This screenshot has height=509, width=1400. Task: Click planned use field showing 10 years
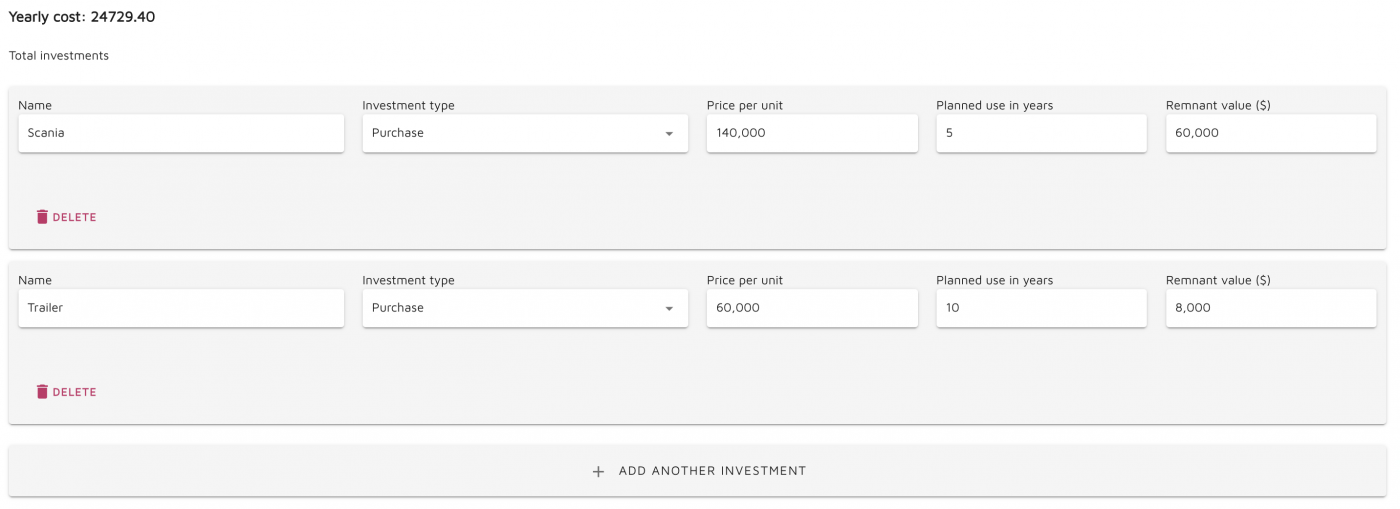[x=1041, y=308]
